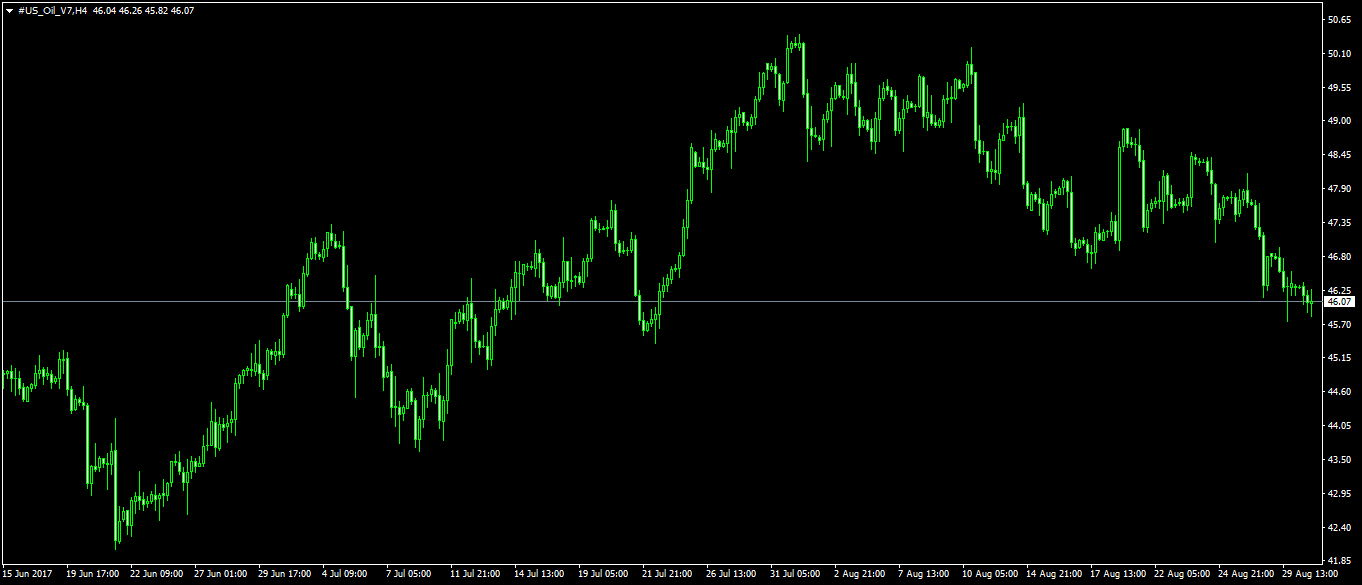1362x585 pixels.
Task: Click the 44.60 price axis label
Action: click(1340, 392)
